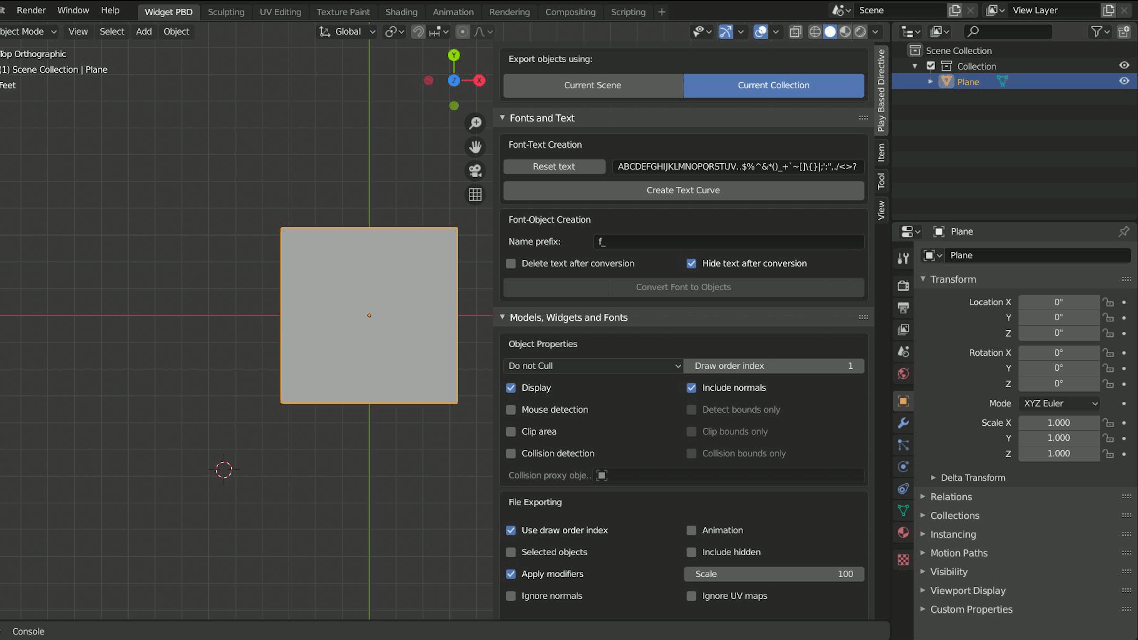Click the Create Text Curve button
The width and height of the screenshot is (1138, 640).
(x=683, y=190)
